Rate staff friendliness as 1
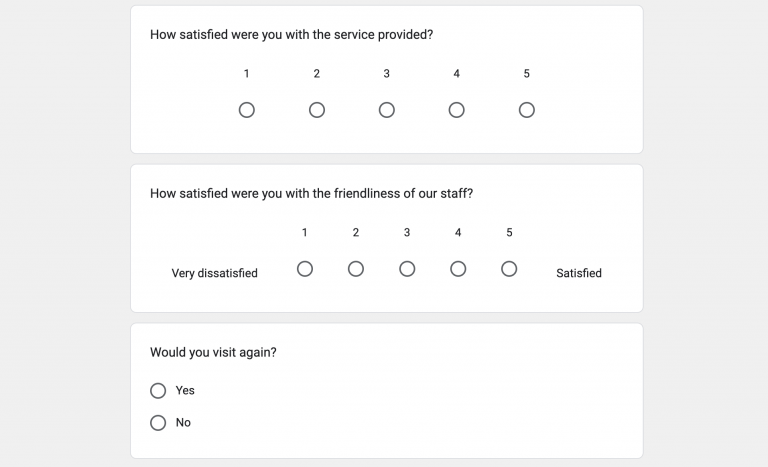The height and width of the screenshot is (467, 768). (305, 269)
